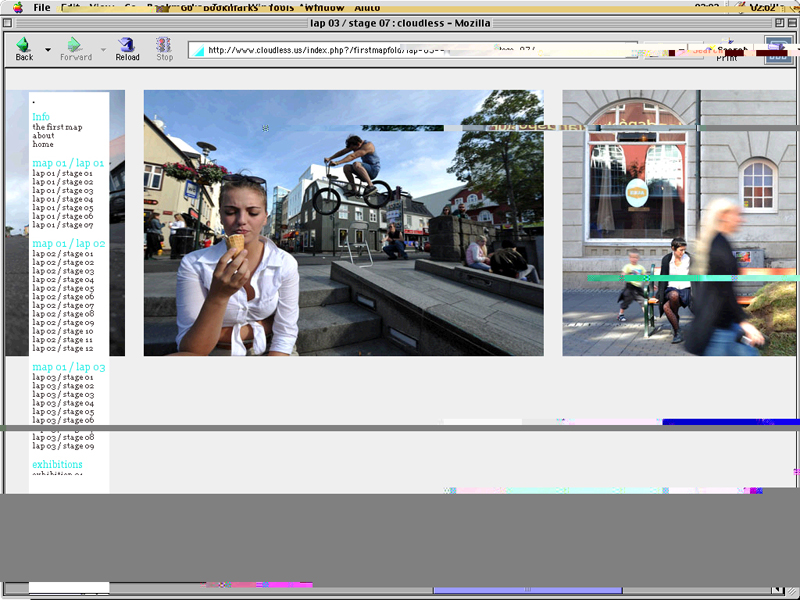Select 'lap 02 / stage 06'
The height and width of the screenshot is (600, 800).
(63, 297)
